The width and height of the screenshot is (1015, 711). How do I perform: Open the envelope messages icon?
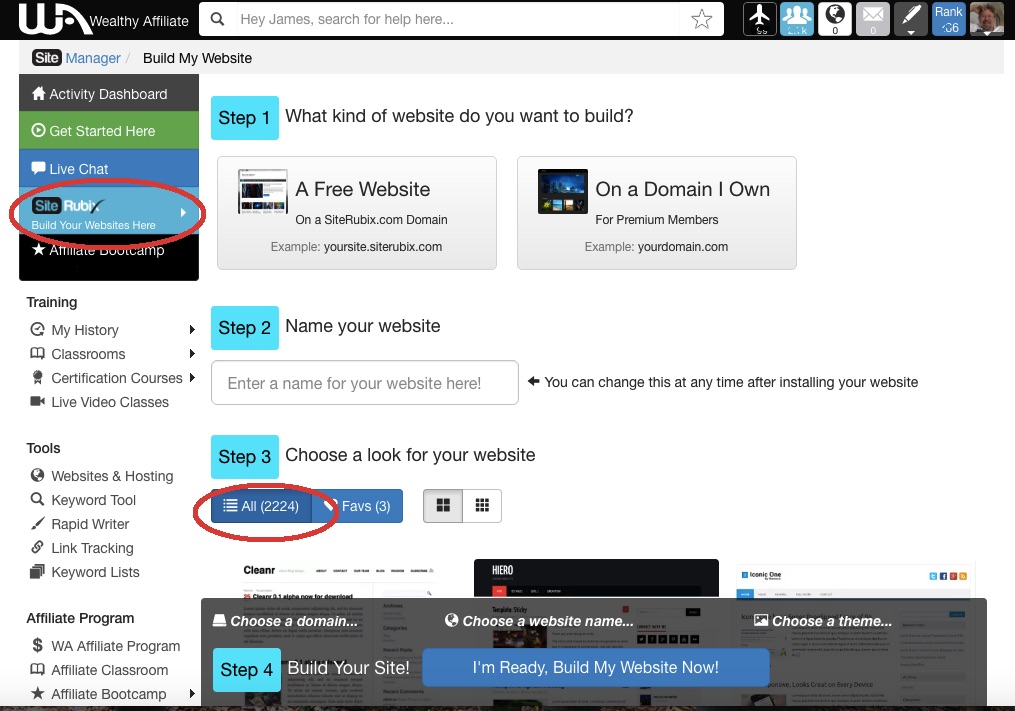click(873, 19)
